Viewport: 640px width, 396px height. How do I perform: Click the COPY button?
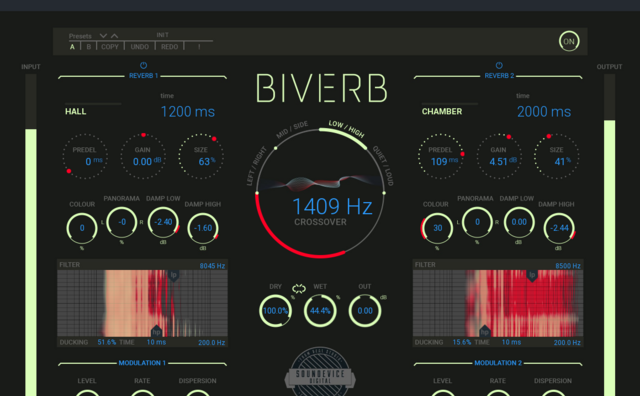[x=110, y=47]
